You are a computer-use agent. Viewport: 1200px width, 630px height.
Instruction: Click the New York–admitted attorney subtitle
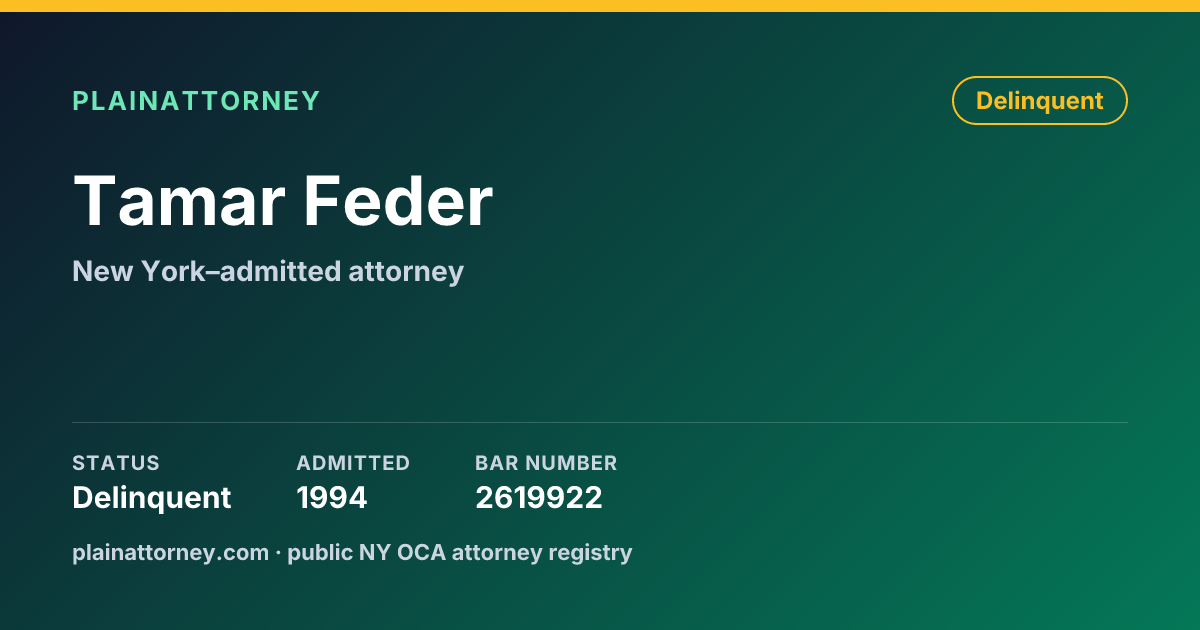click(x=268, y=271)
